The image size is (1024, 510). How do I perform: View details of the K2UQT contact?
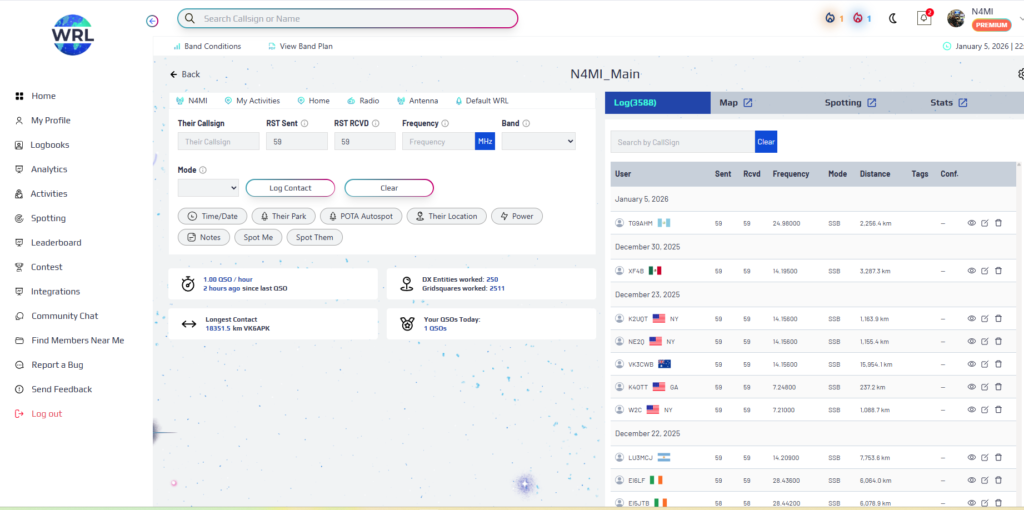[971, 319]
